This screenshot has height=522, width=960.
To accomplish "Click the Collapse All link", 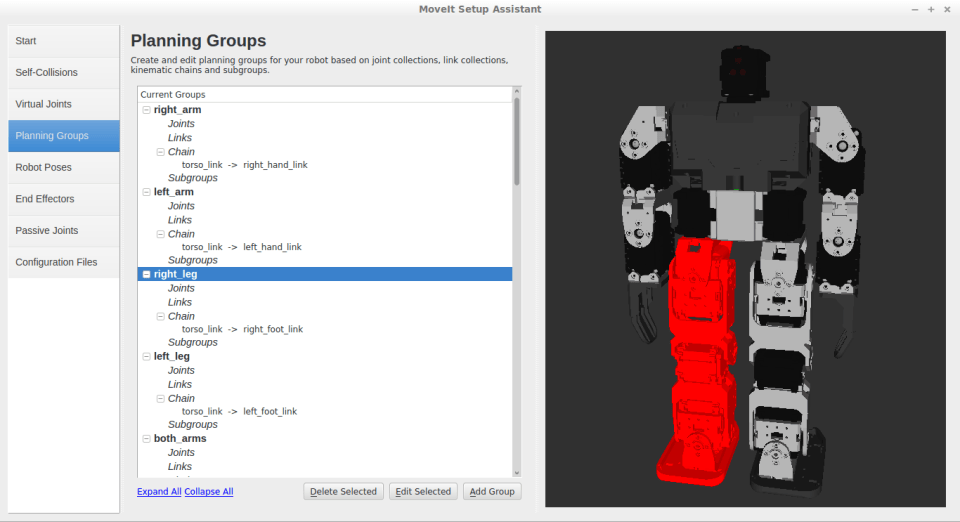I will 209,492.
